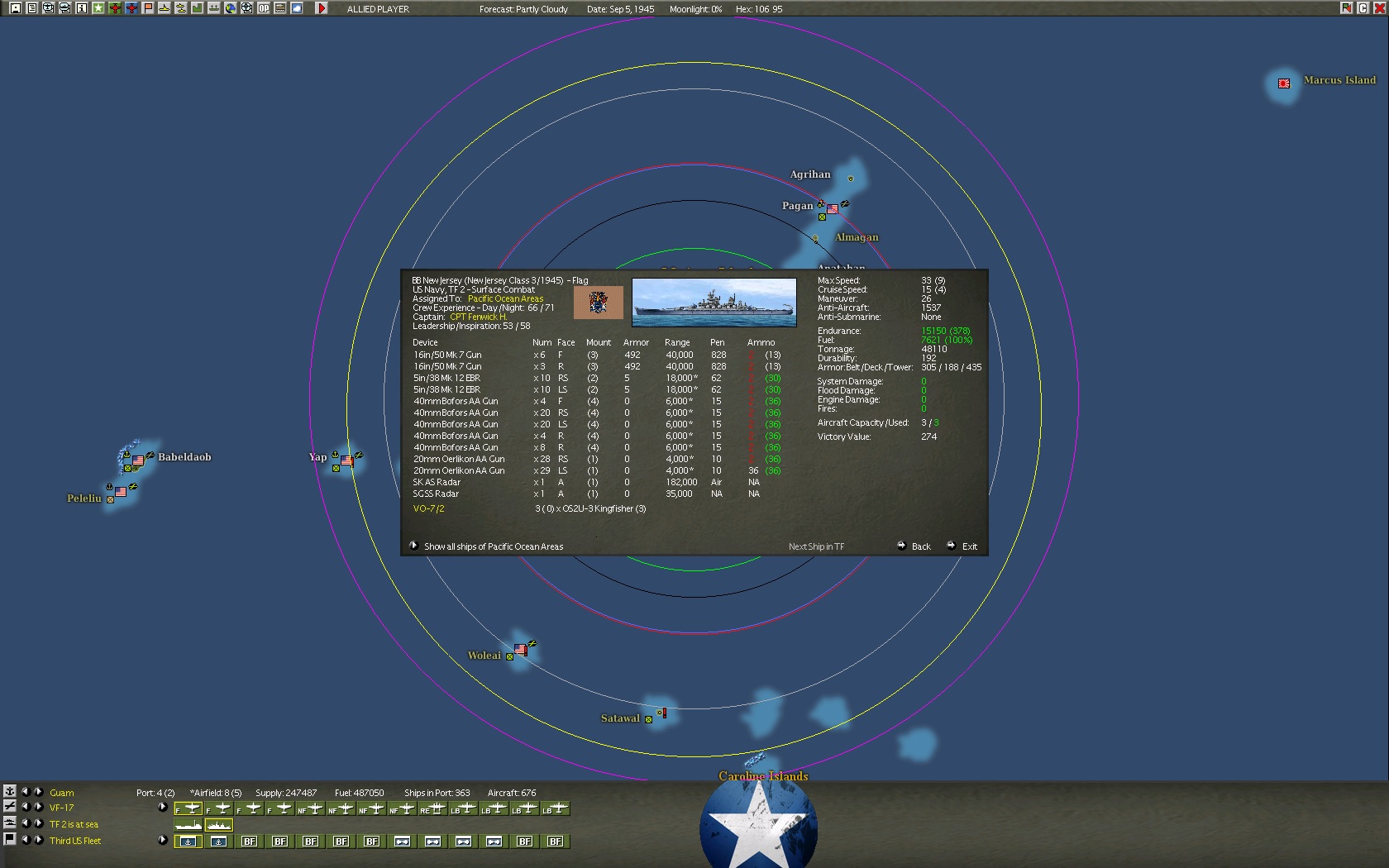Click the weather cloud toolbar icon
The height and width of the screenshot is (868, 1389).
click(x=296, y=8)
